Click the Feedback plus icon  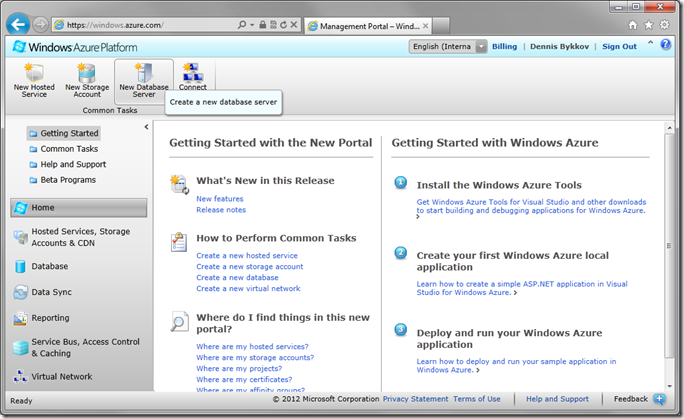(661, 399)
